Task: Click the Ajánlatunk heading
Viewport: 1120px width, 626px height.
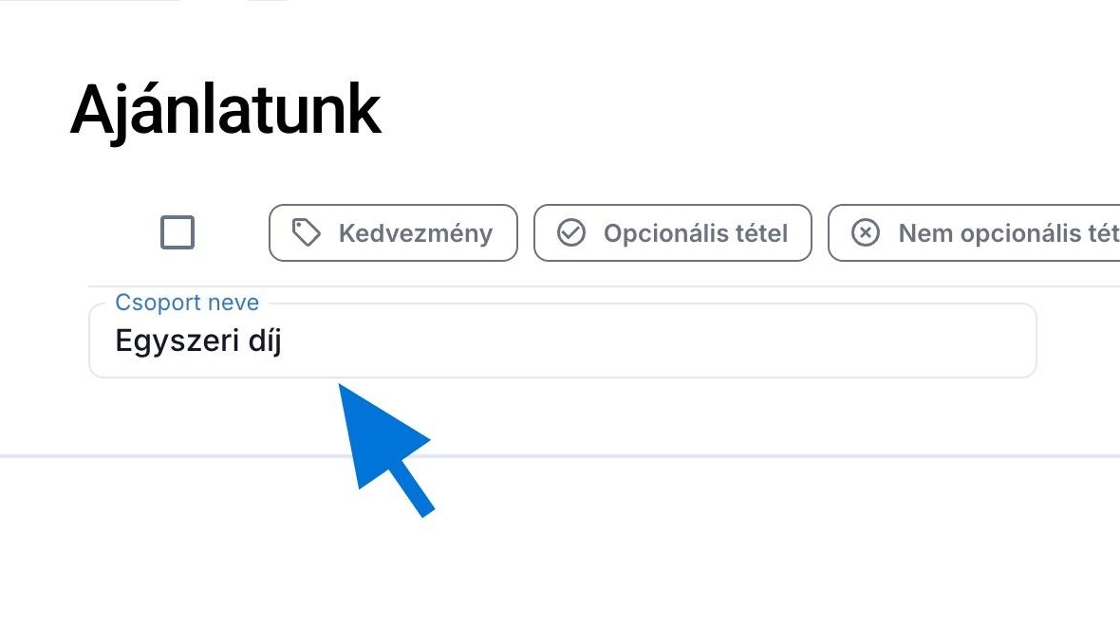Action: (x=225, y=110)
